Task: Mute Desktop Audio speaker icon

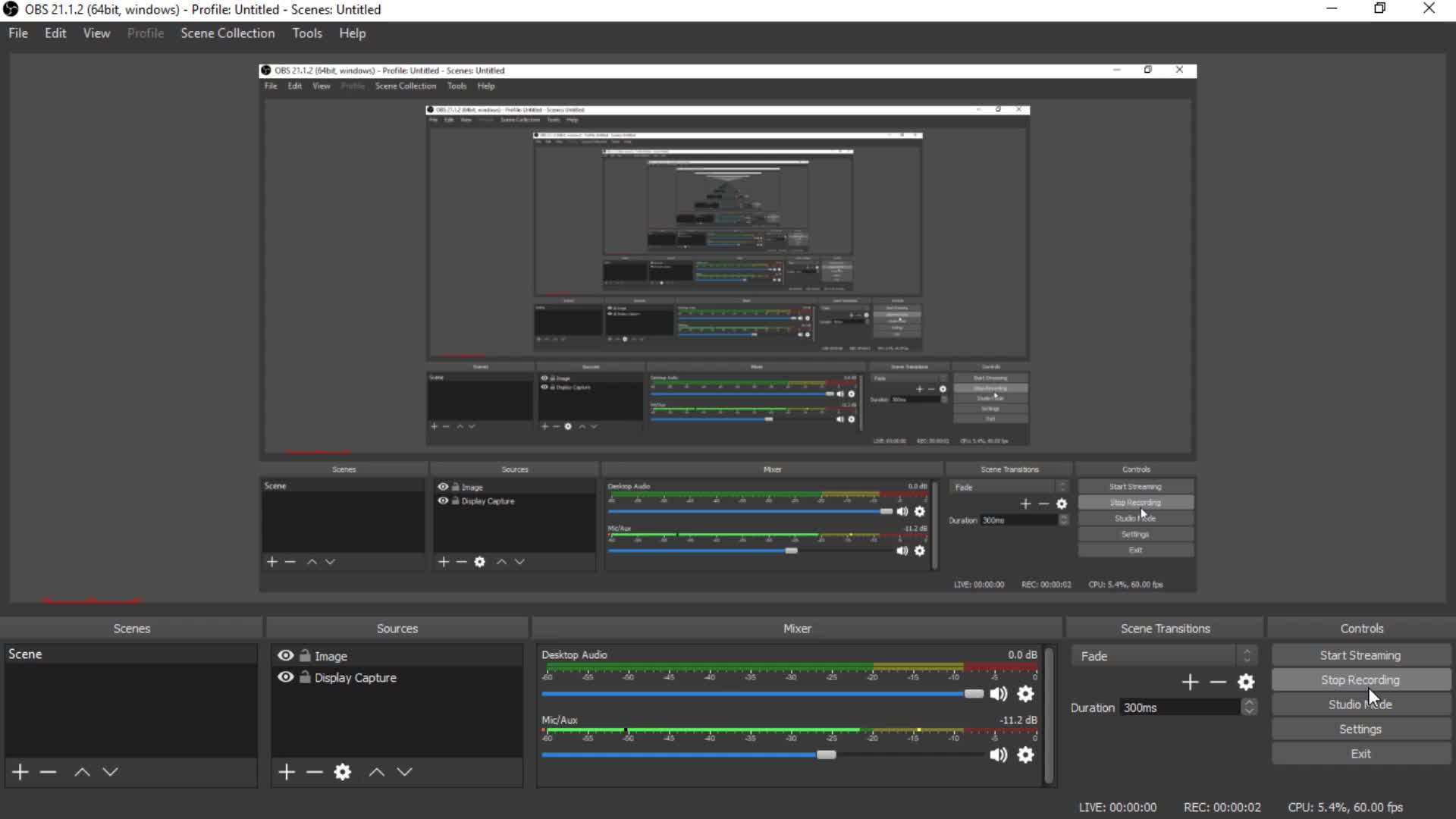Action: click(999, 694)
